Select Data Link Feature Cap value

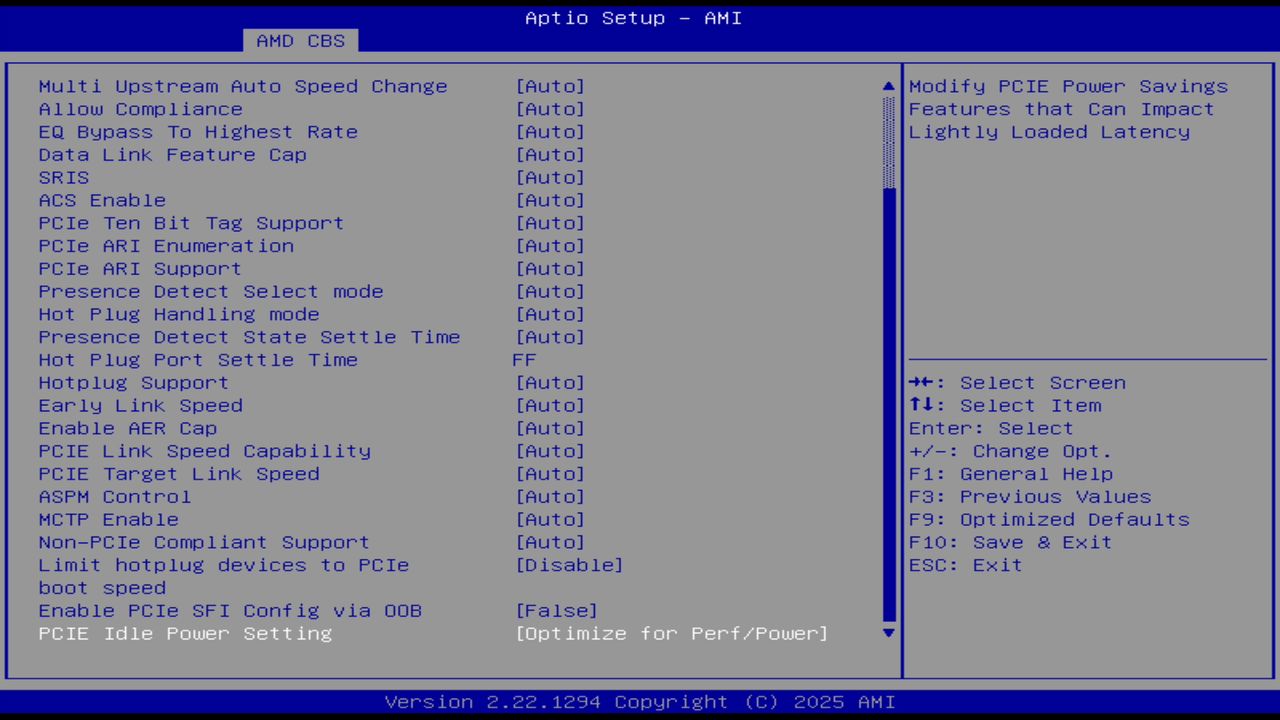(550, 155)
